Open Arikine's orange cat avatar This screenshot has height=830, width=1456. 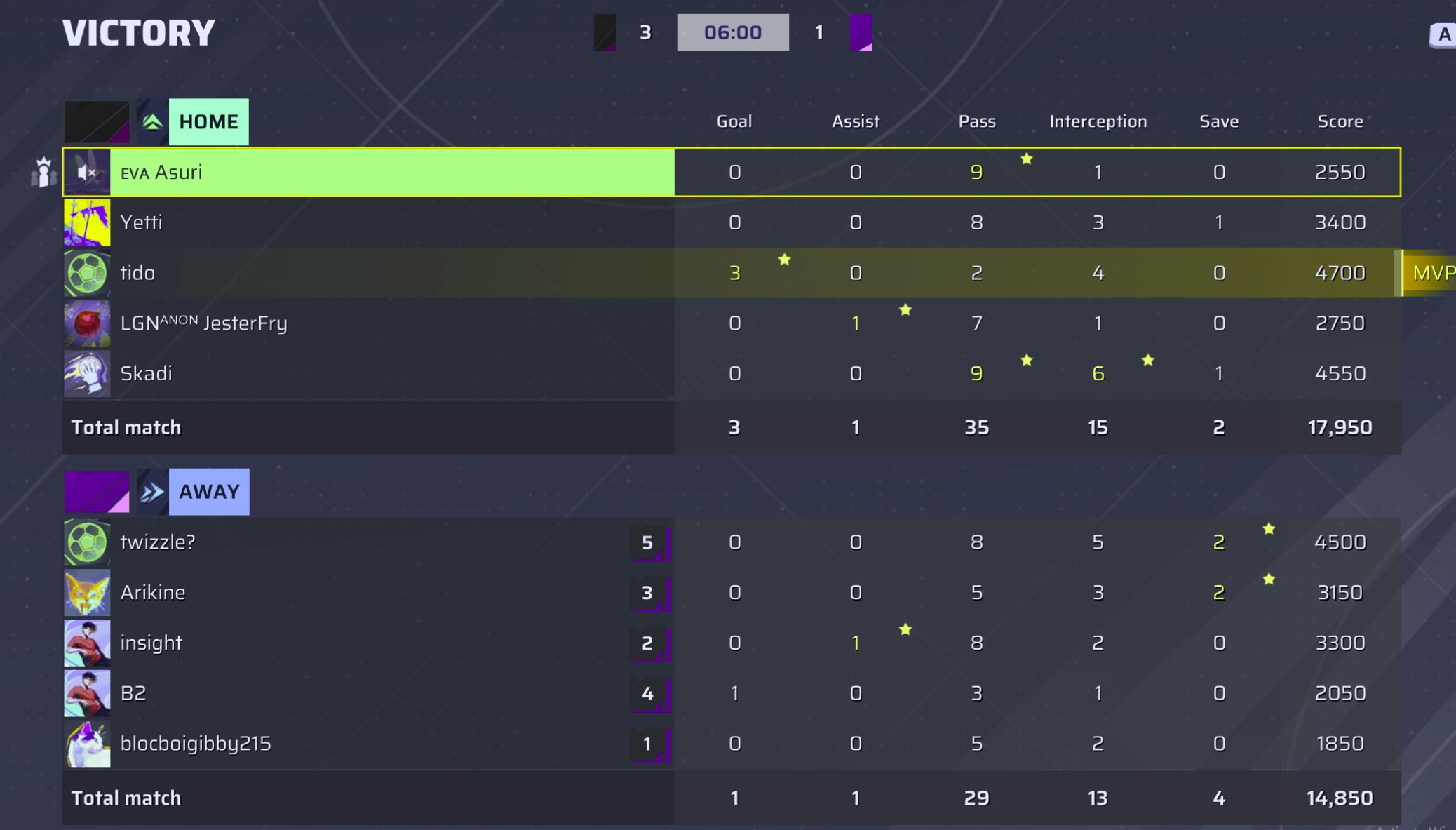[x=87, y=593]
